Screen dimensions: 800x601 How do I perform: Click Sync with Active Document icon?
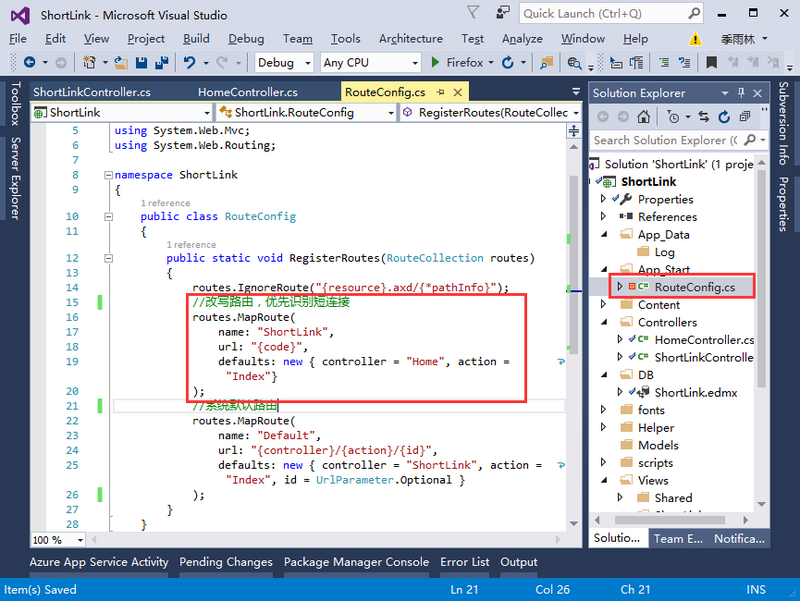(x=704, y=117)
